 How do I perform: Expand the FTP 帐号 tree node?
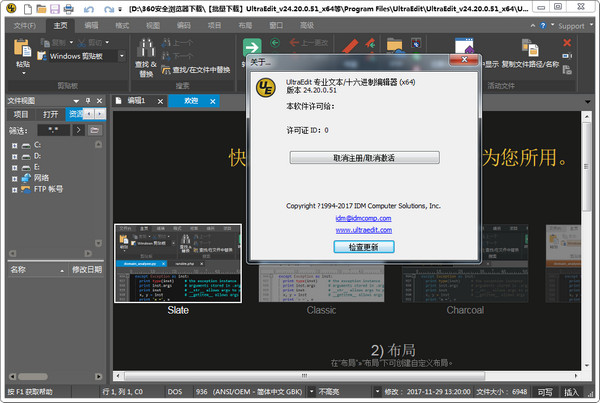(x=14, y=188)
